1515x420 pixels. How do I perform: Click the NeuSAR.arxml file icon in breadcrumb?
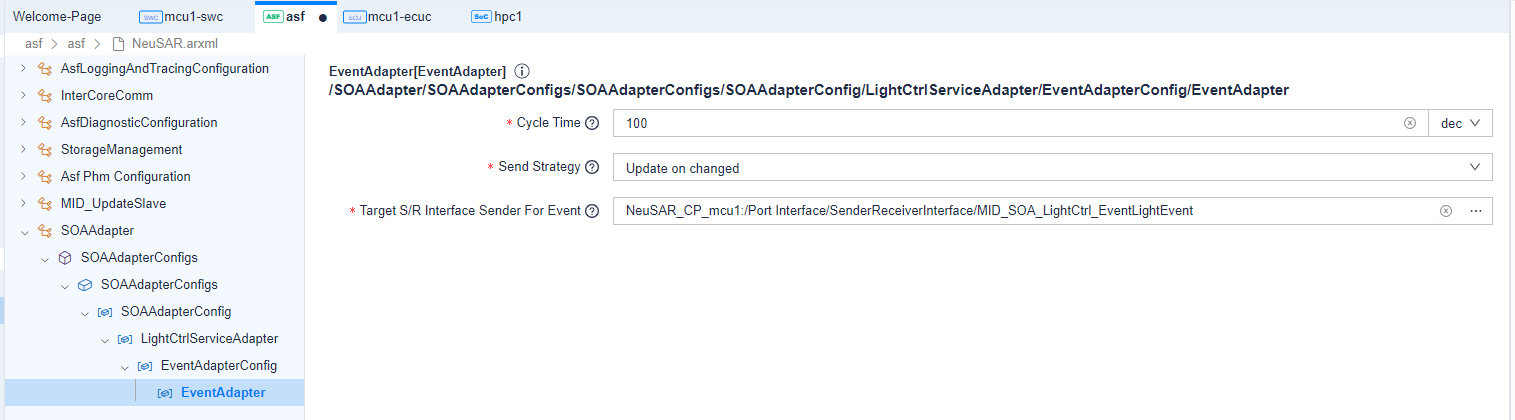(119, 44)
